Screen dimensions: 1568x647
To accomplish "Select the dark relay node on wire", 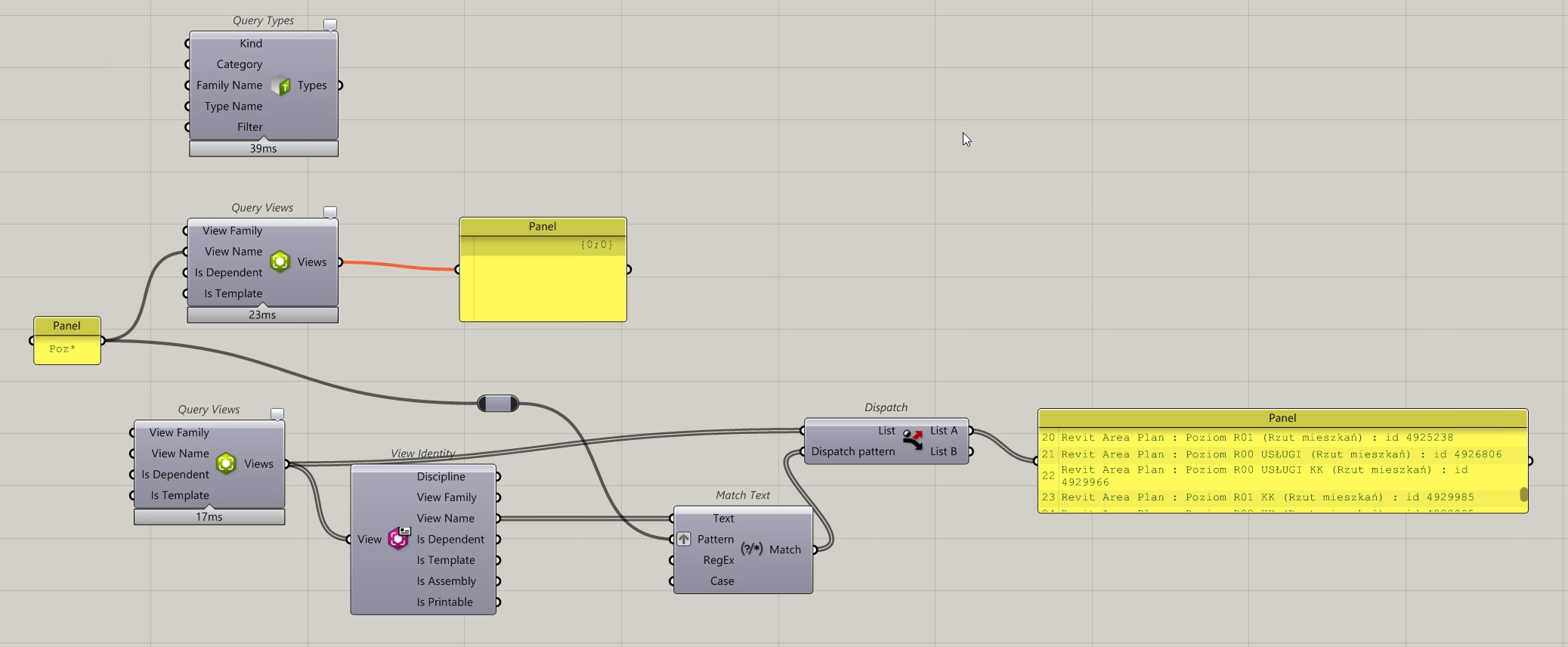I will pyautogui.click(x=498, y=404).
